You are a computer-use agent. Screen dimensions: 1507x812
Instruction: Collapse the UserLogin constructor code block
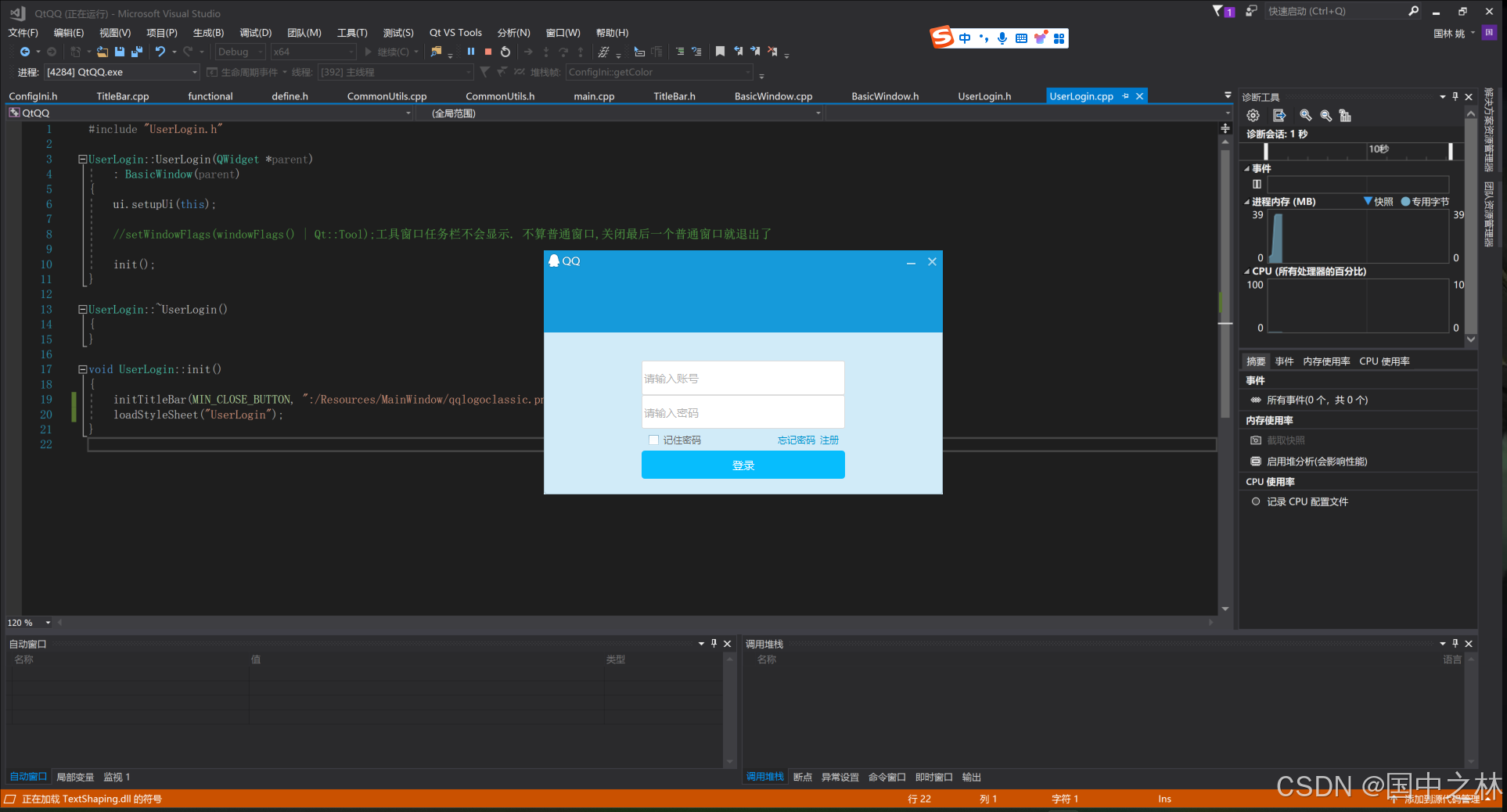coord(82,160)
